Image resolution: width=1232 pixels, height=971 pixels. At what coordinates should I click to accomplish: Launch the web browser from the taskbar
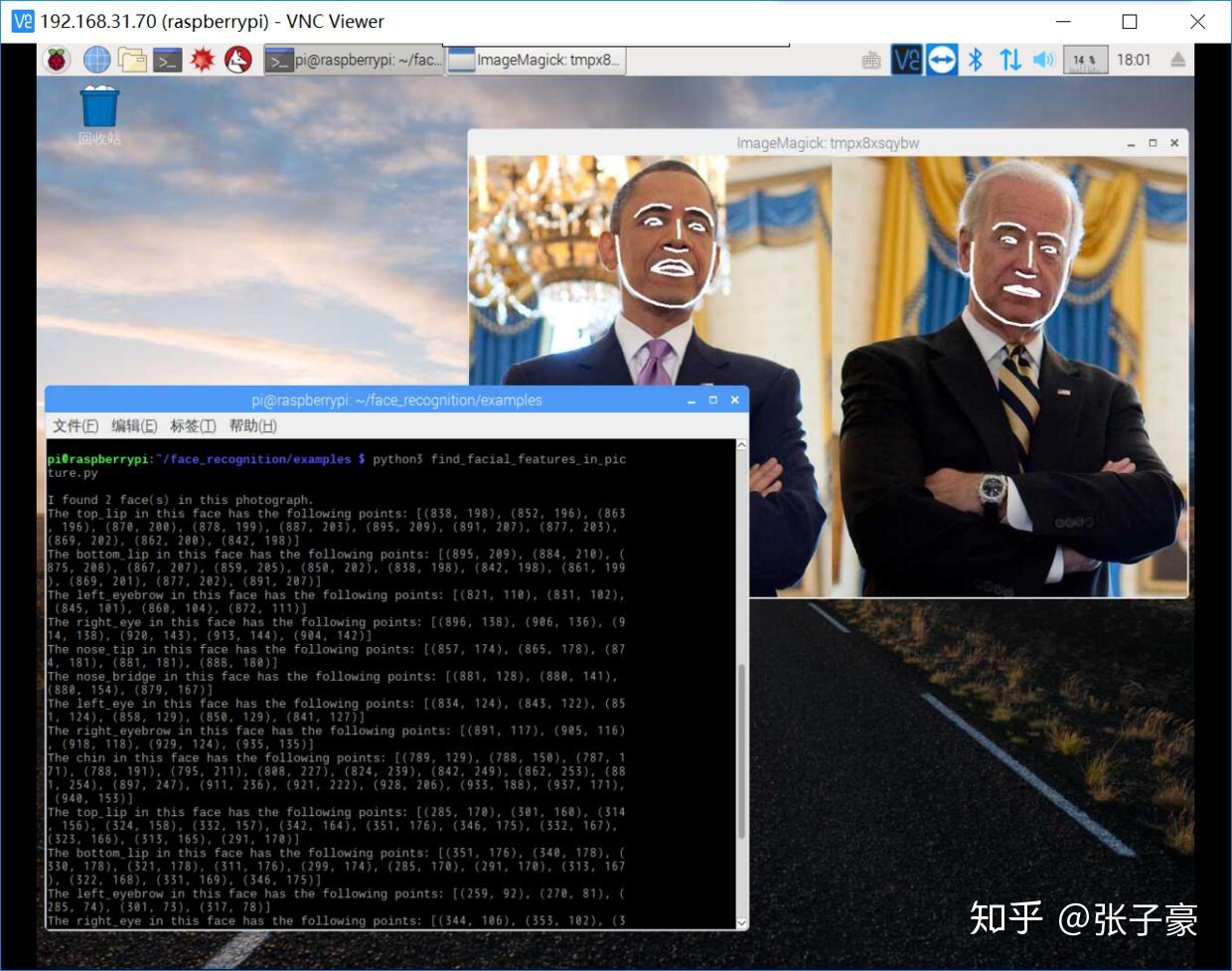(x=96, y=59)
